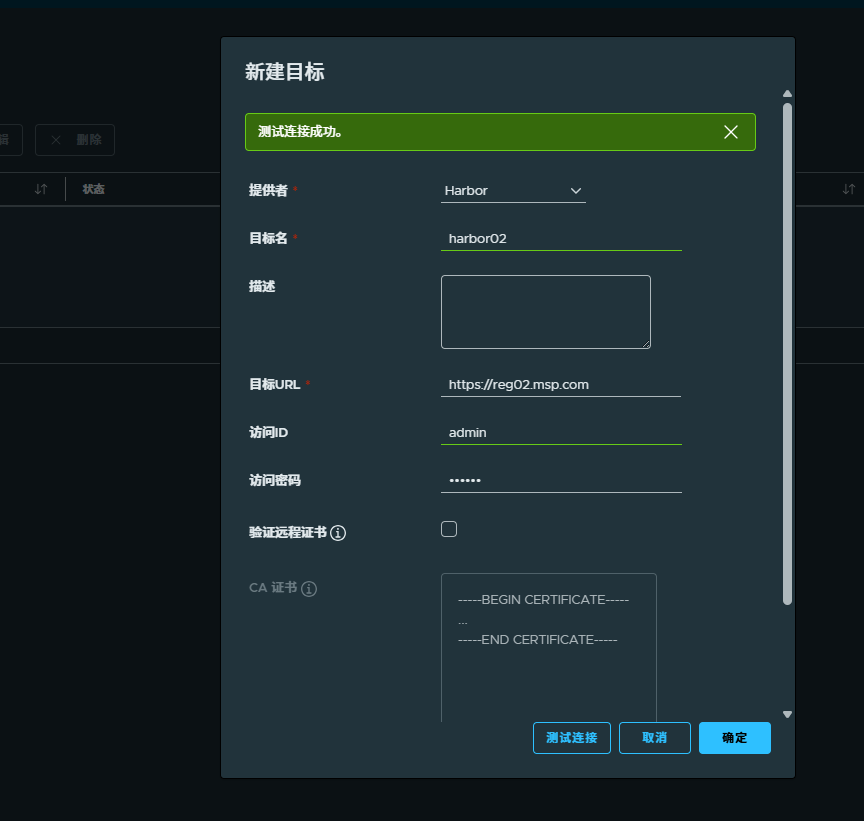Click the chevron arrow of the Harbor dropdown
Image resolution: width=864 pixels, height=821 pixels.
[576, 191]
